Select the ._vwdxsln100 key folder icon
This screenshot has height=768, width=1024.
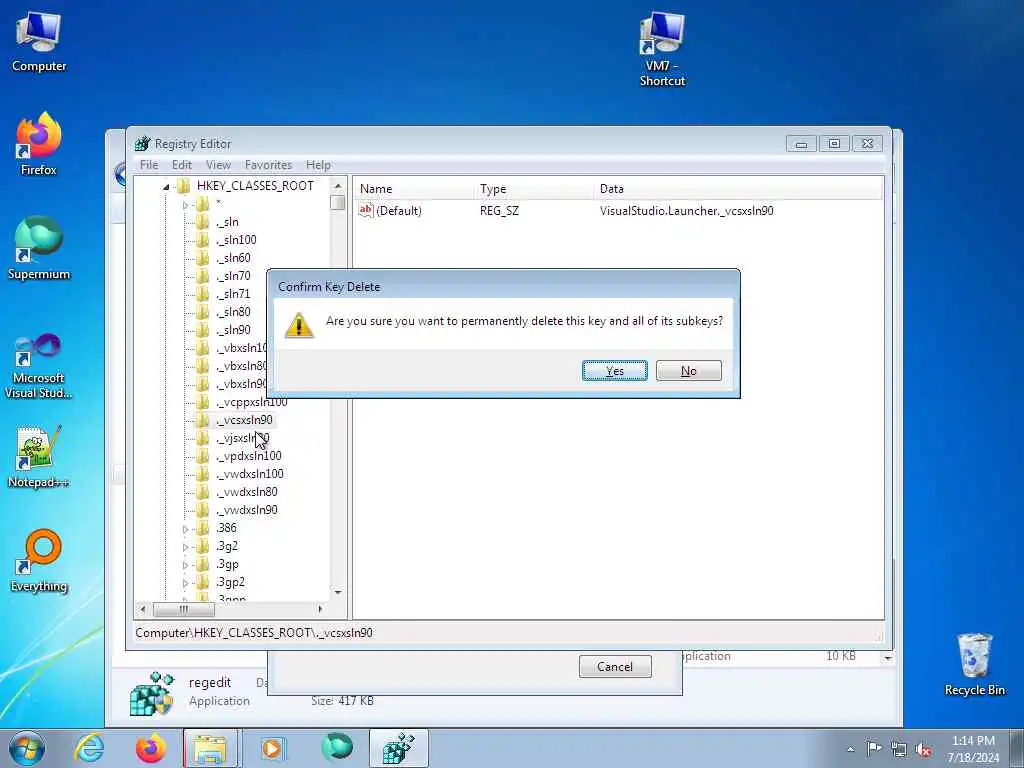pos(203,473)
